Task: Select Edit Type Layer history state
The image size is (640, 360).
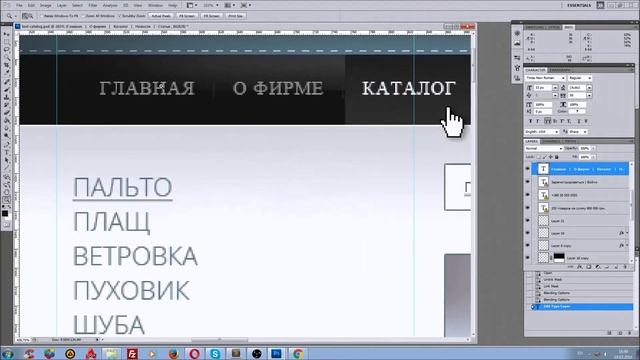Action: pyautogui.click(x=582, y=307)
